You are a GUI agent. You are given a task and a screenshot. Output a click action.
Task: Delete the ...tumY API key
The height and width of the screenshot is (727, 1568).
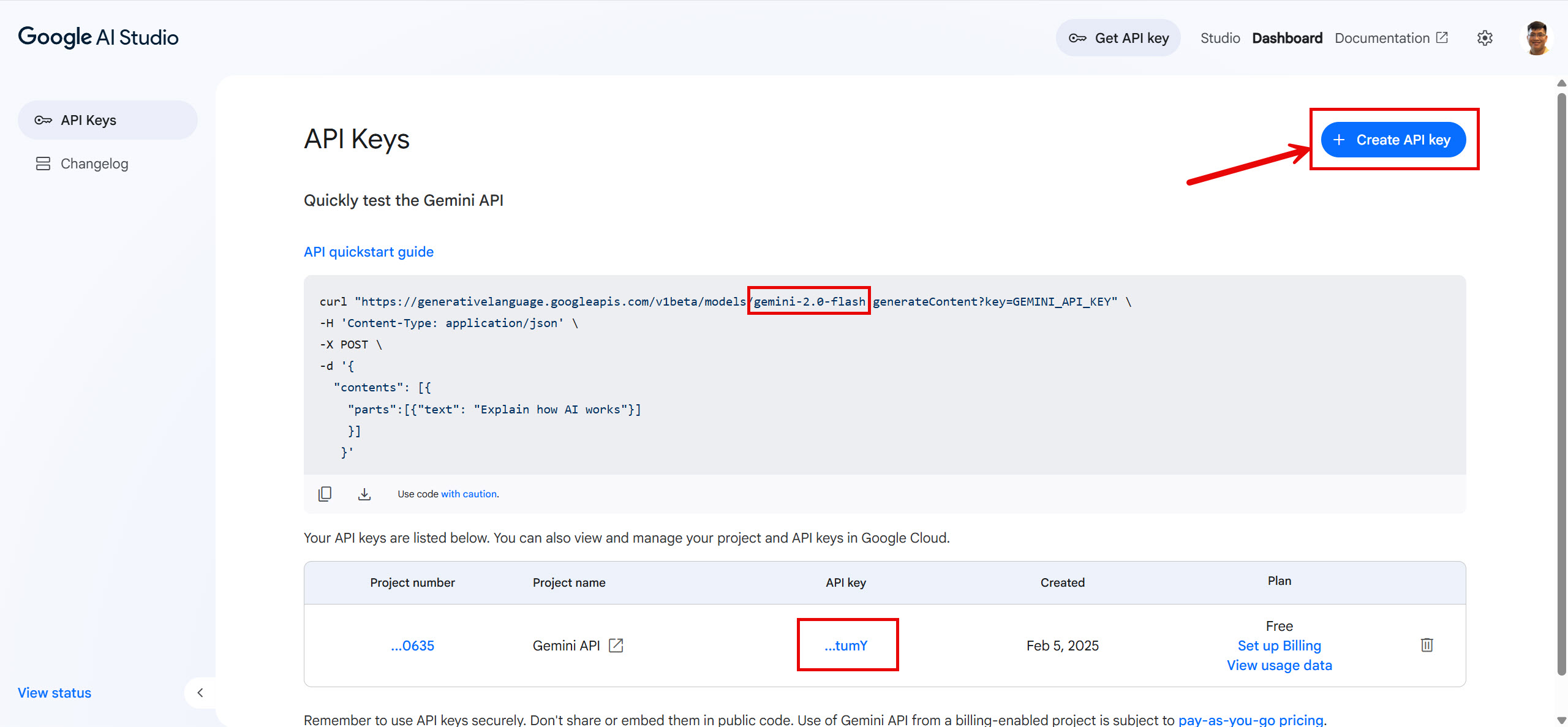pyautogui.click(x=1427, y=645)
